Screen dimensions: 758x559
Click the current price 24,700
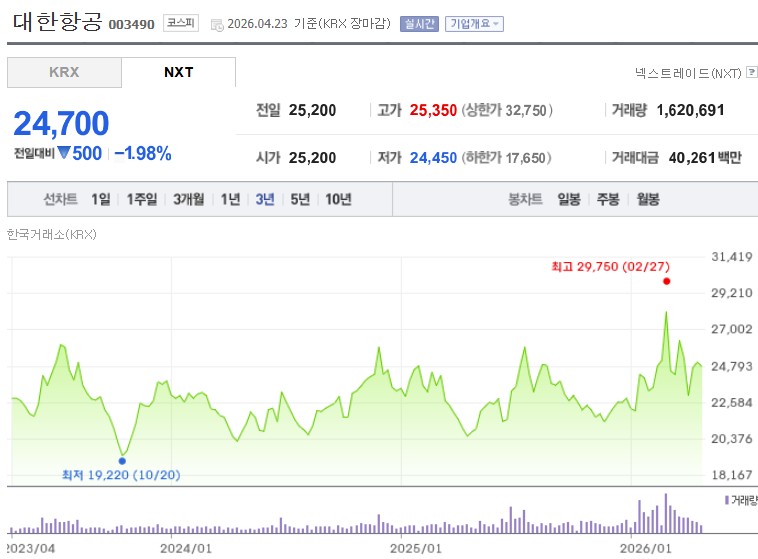(61, 123)
